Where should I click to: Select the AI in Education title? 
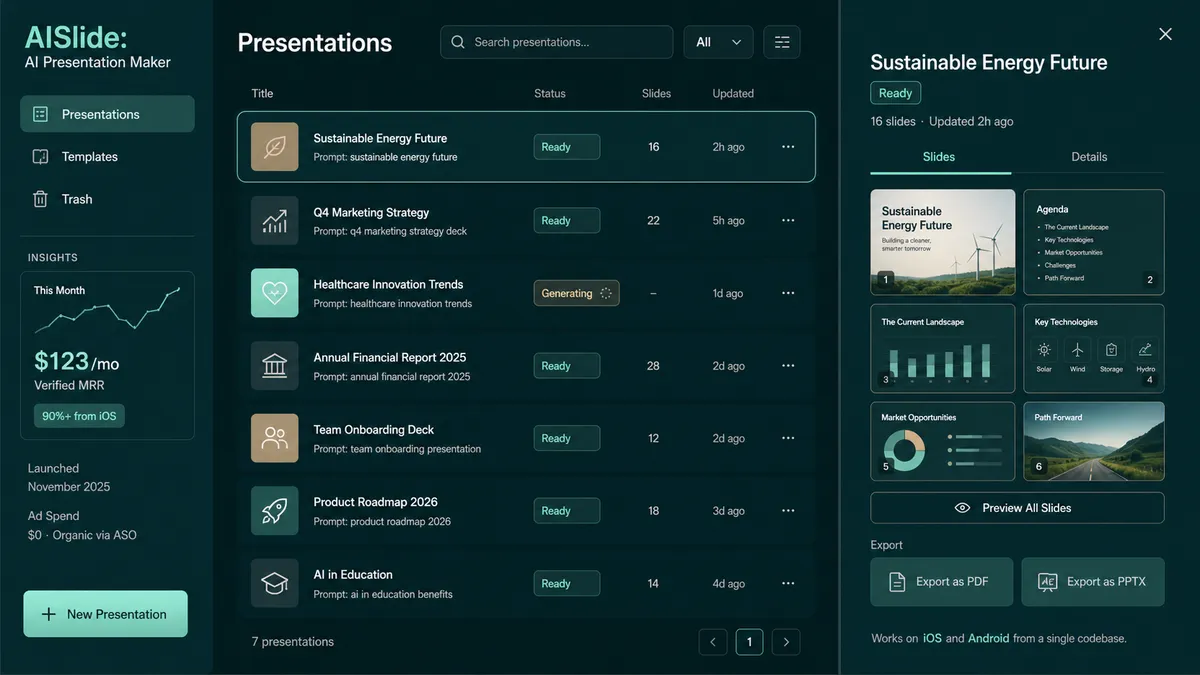353,575
